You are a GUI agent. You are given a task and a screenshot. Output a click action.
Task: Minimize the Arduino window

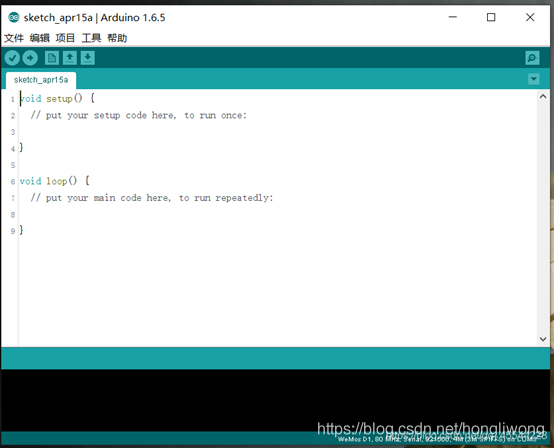coord(453,17)
